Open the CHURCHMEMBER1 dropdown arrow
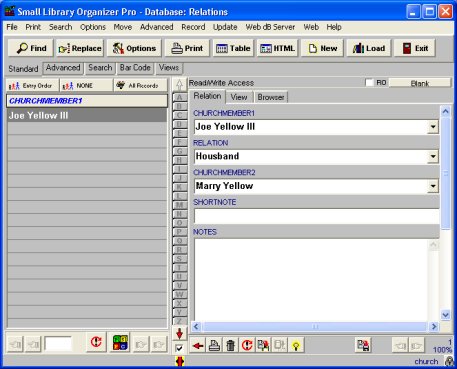457x369 pixels. [433, 127]
